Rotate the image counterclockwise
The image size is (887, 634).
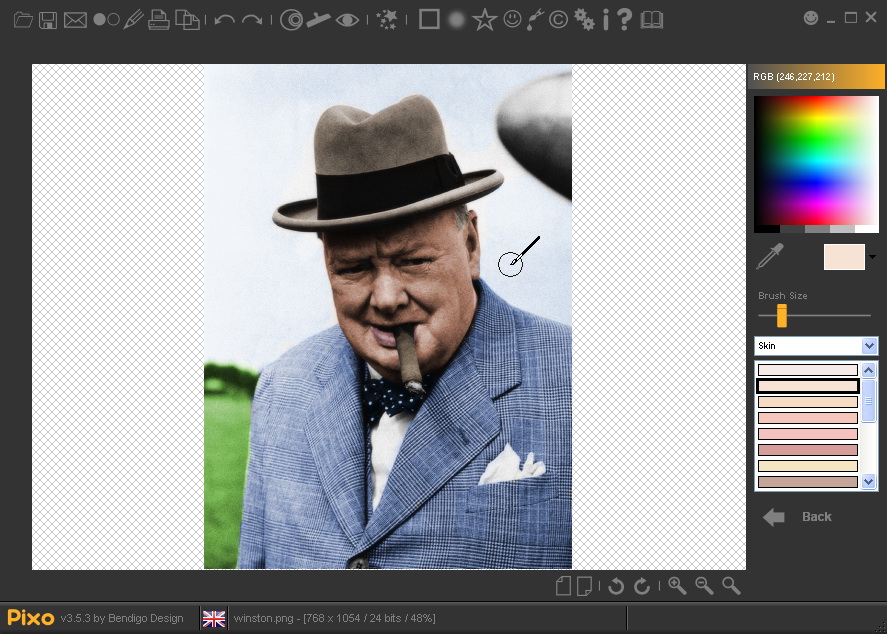click(616, 586)
